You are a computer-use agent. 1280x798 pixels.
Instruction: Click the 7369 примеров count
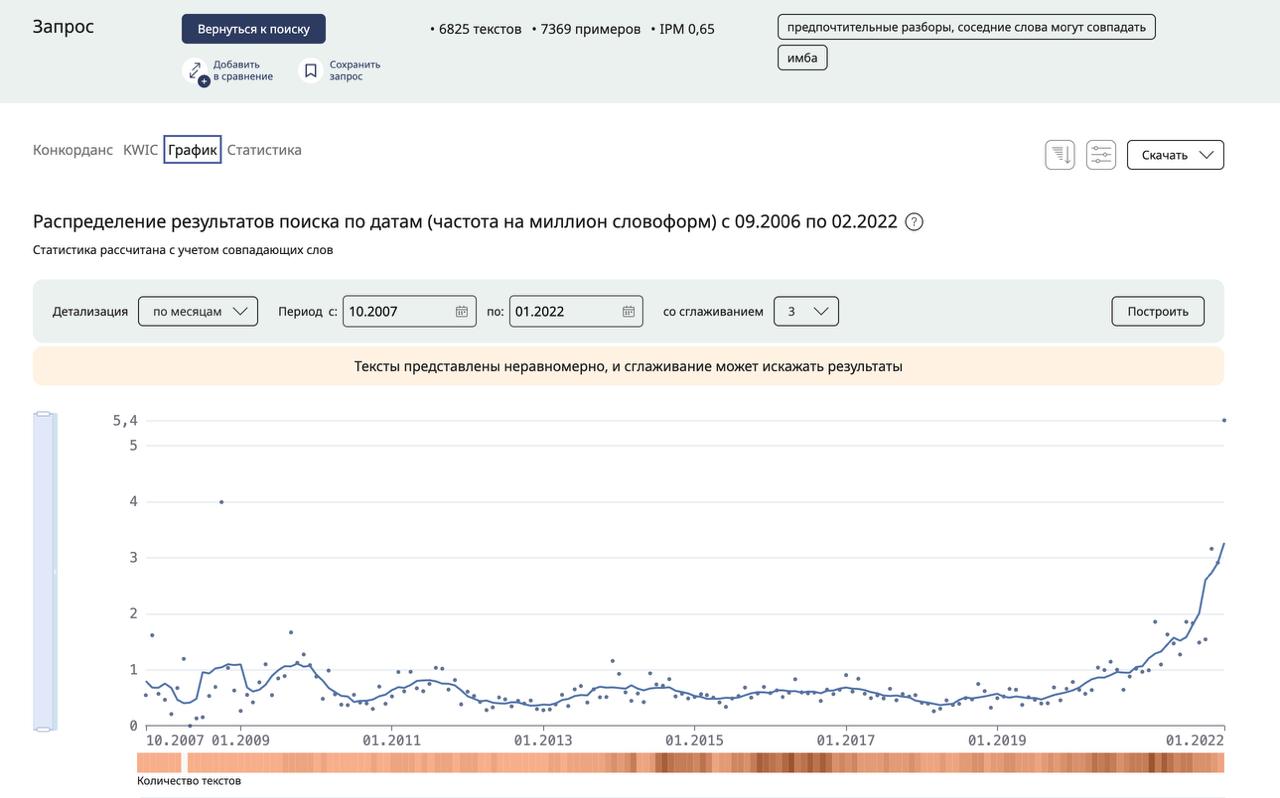591,29
